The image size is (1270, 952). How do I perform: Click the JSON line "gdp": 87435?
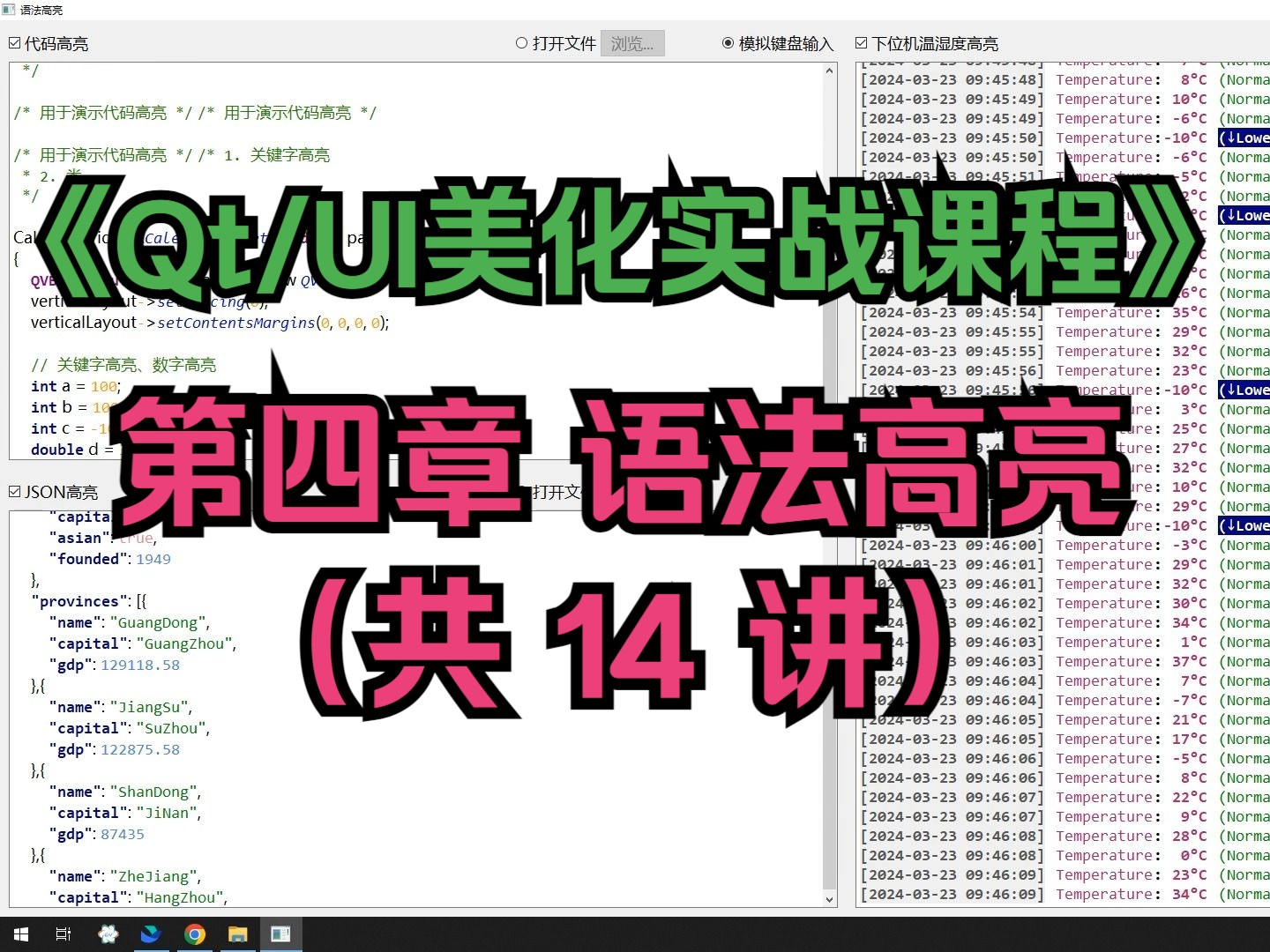[96, 834]
